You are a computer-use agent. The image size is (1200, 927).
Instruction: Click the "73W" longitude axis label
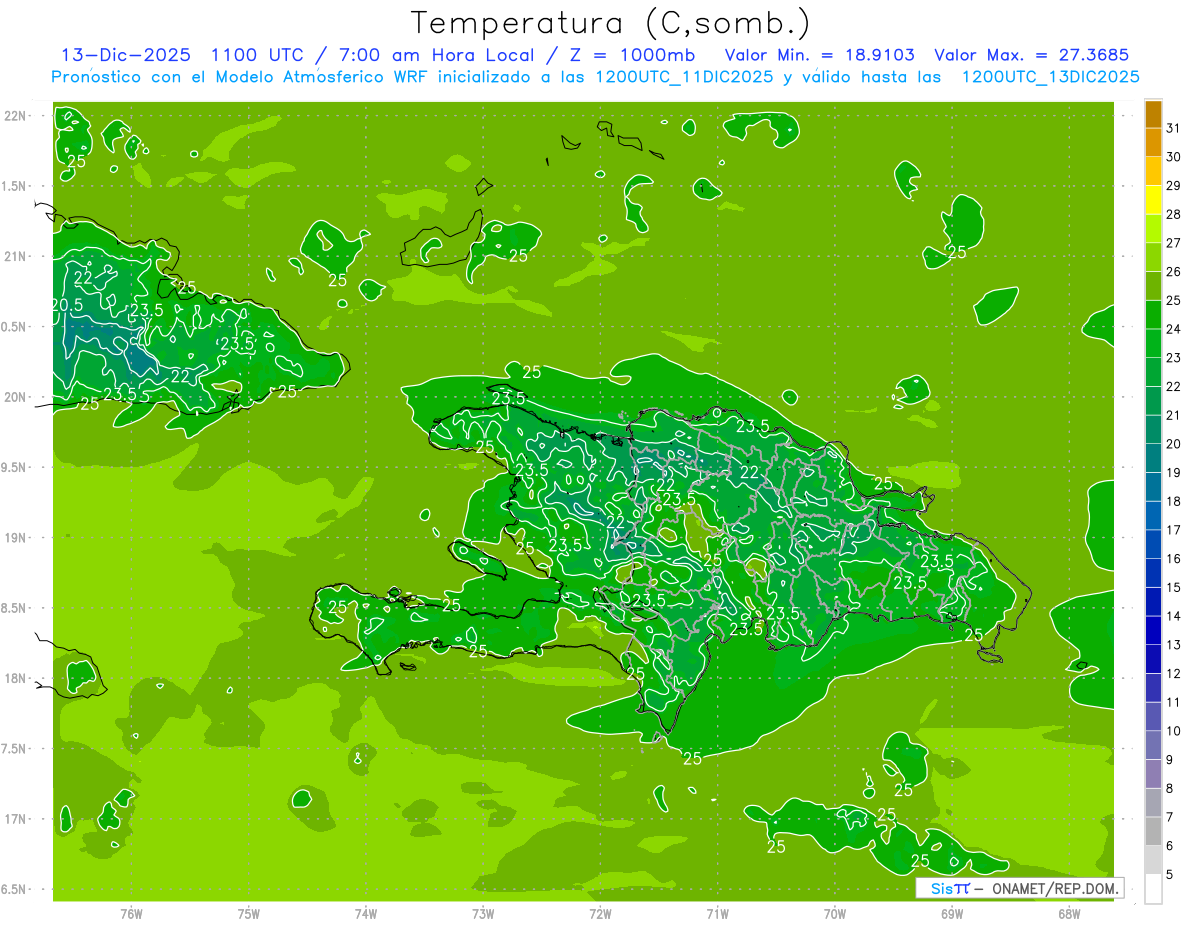pyautogui.click(x=483, y=914)
